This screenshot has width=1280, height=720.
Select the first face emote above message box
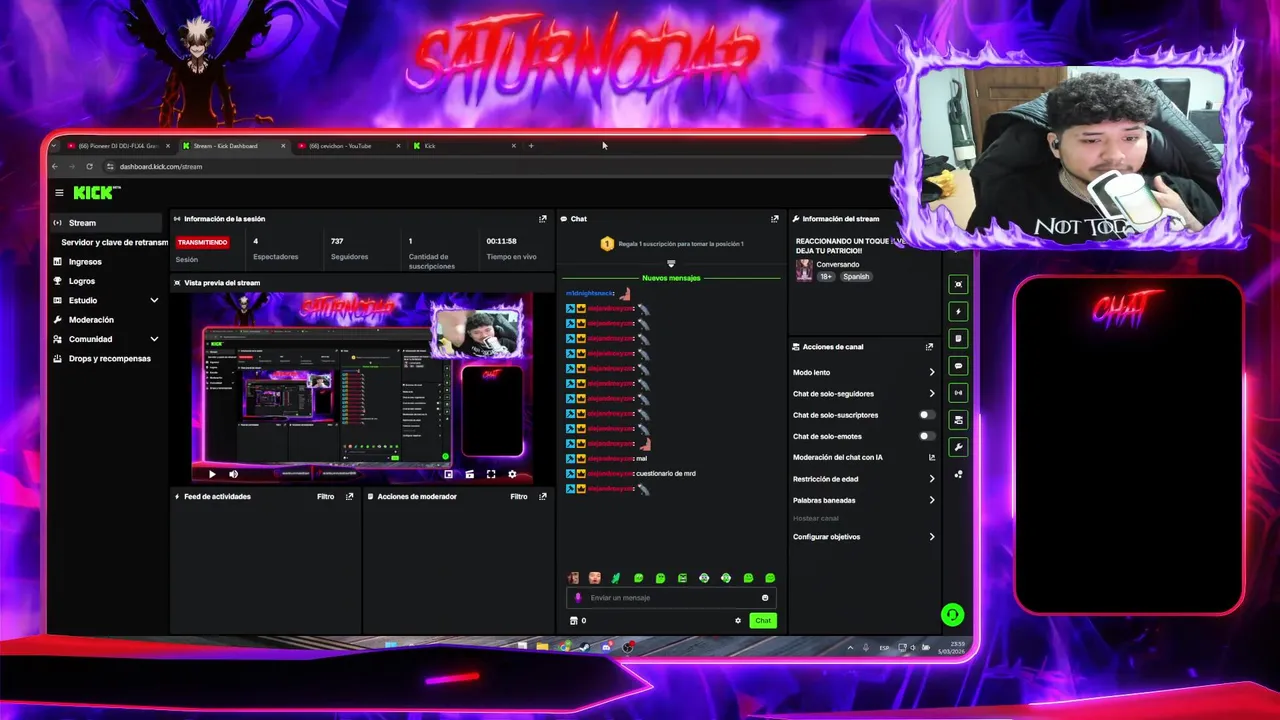pos(573,578)
